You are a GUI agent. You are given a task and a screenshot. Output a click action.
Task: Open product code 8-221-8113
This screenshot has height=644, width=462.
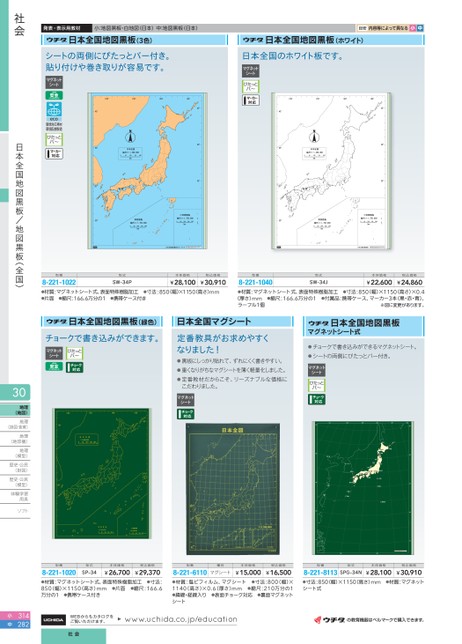pyautogui.click(x=320, y=573)
